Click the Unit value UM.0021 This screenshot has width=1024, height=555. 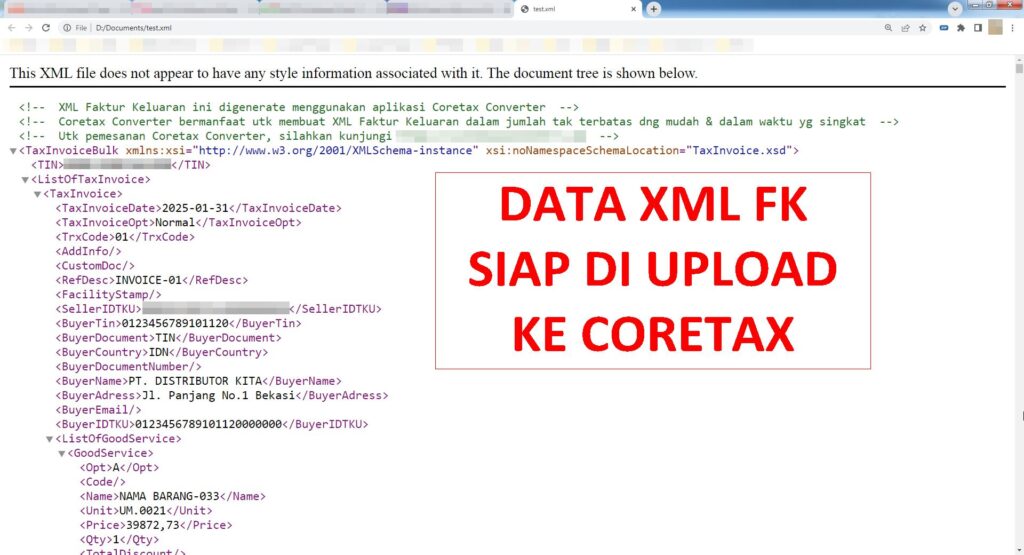coord(142,511)
